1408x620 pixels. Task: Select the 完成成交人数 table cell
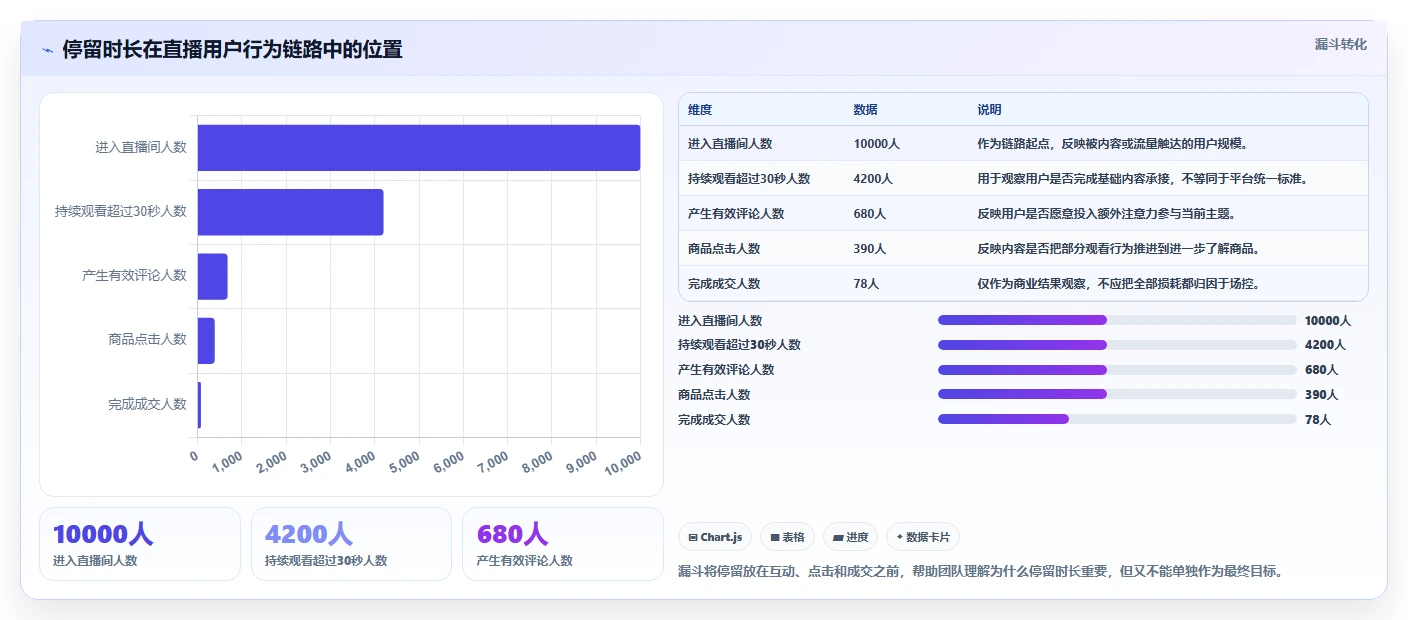coord(724,284)
